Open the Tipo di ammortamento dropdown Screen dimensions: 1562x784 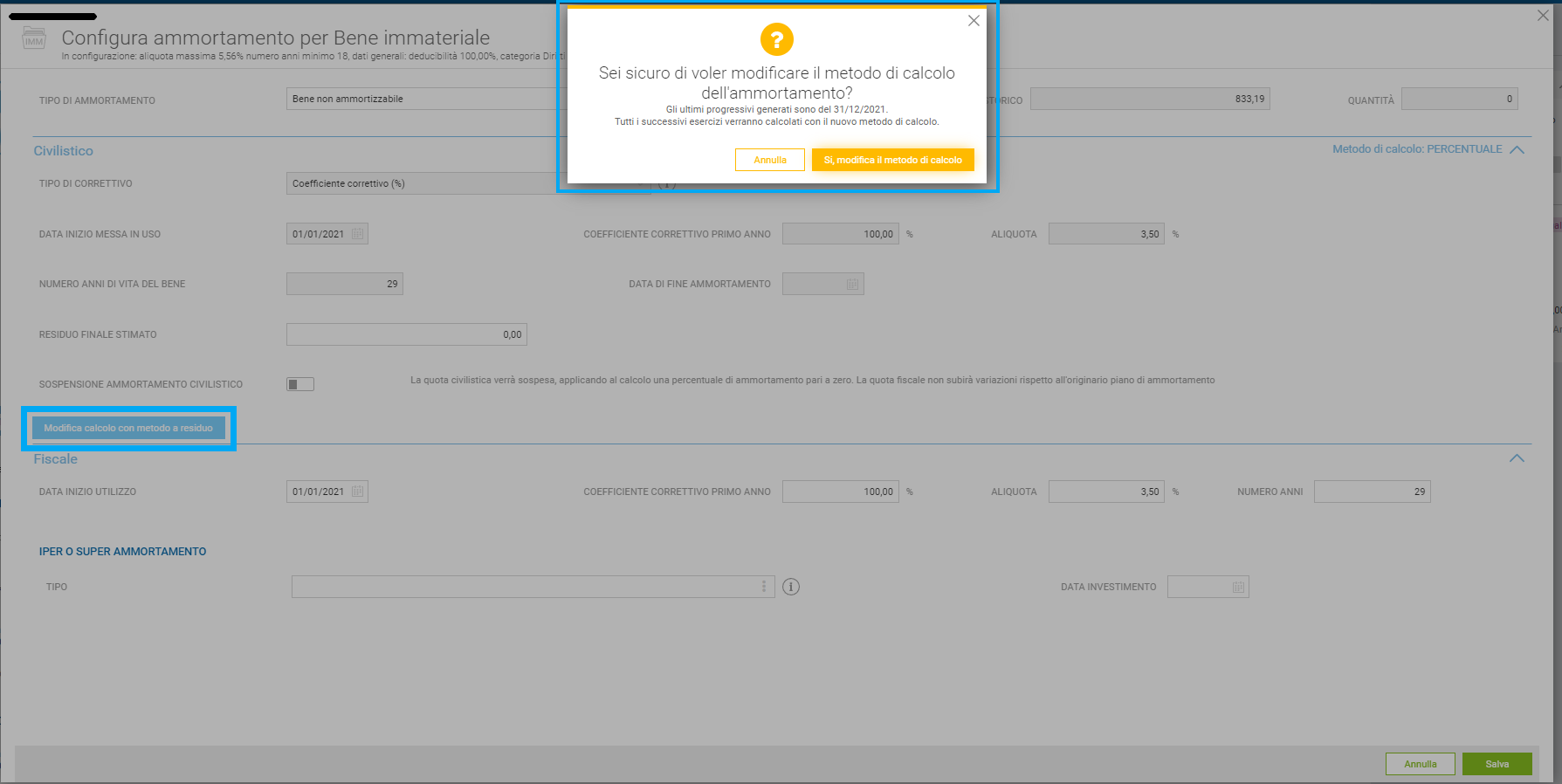(x=426, y=99)
